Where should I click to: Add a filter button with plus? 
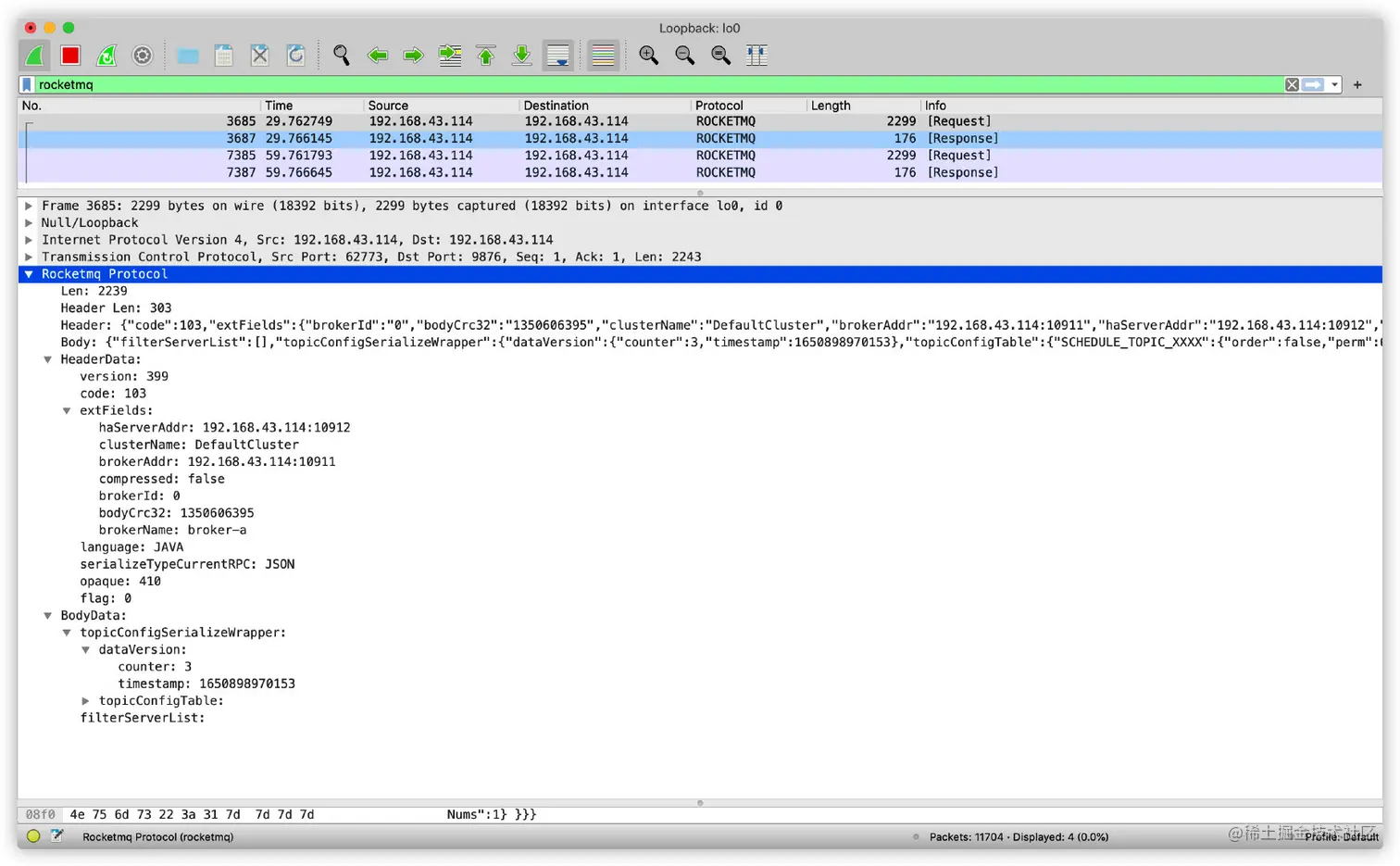1357,84
